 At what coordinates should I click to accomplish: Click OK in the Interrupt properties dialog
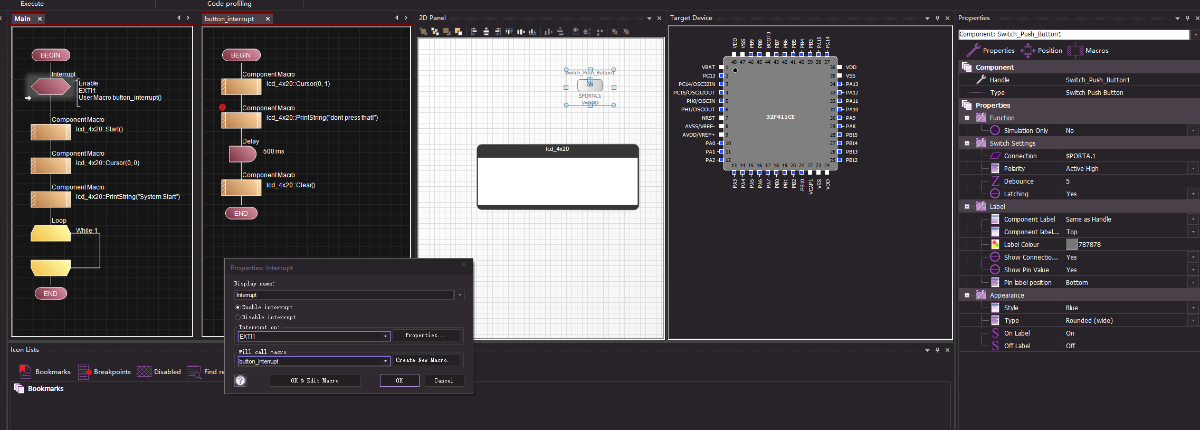click(x=399, y=381)
